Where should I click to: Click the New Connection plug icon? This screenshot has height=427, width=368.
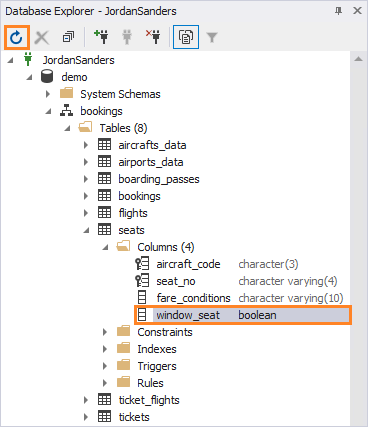tap(101, 37)
